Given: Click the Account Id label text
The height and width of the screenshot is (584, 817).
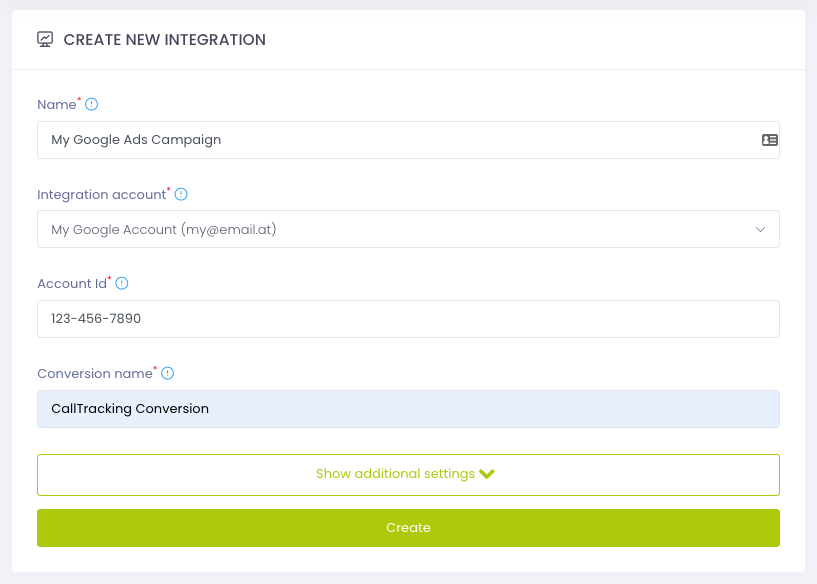Looking at the screenshot, I should [71, 284].
